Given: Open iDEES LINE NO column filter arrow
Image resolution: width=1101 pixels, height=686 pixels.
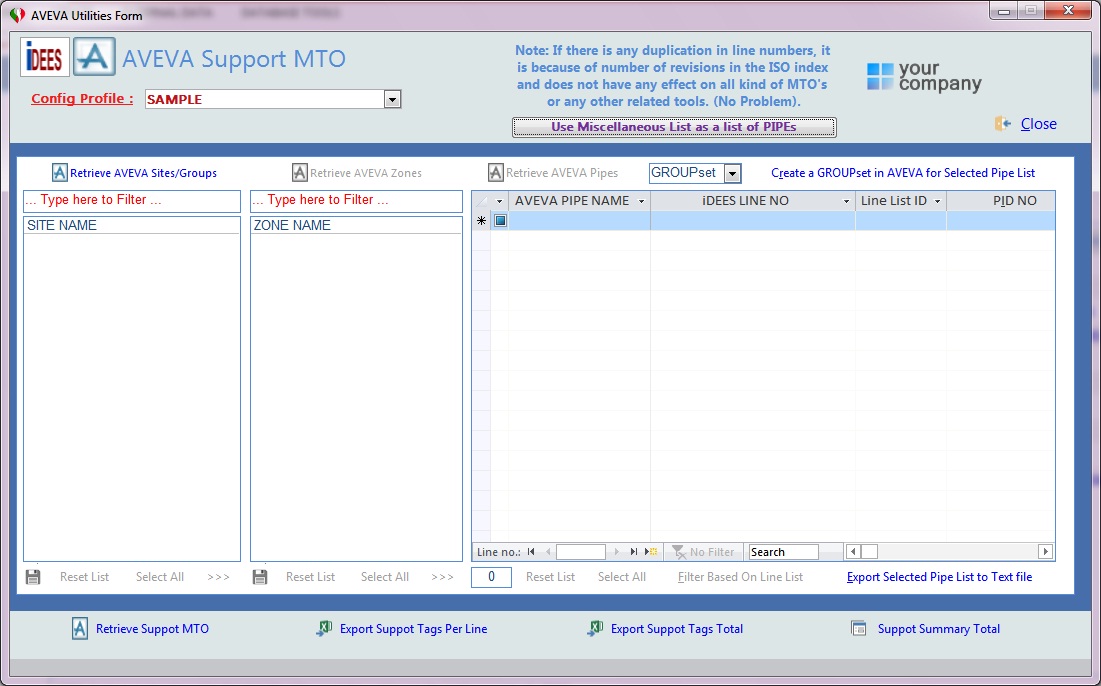Looking at the screenshot, I should (x=846, y=202).
